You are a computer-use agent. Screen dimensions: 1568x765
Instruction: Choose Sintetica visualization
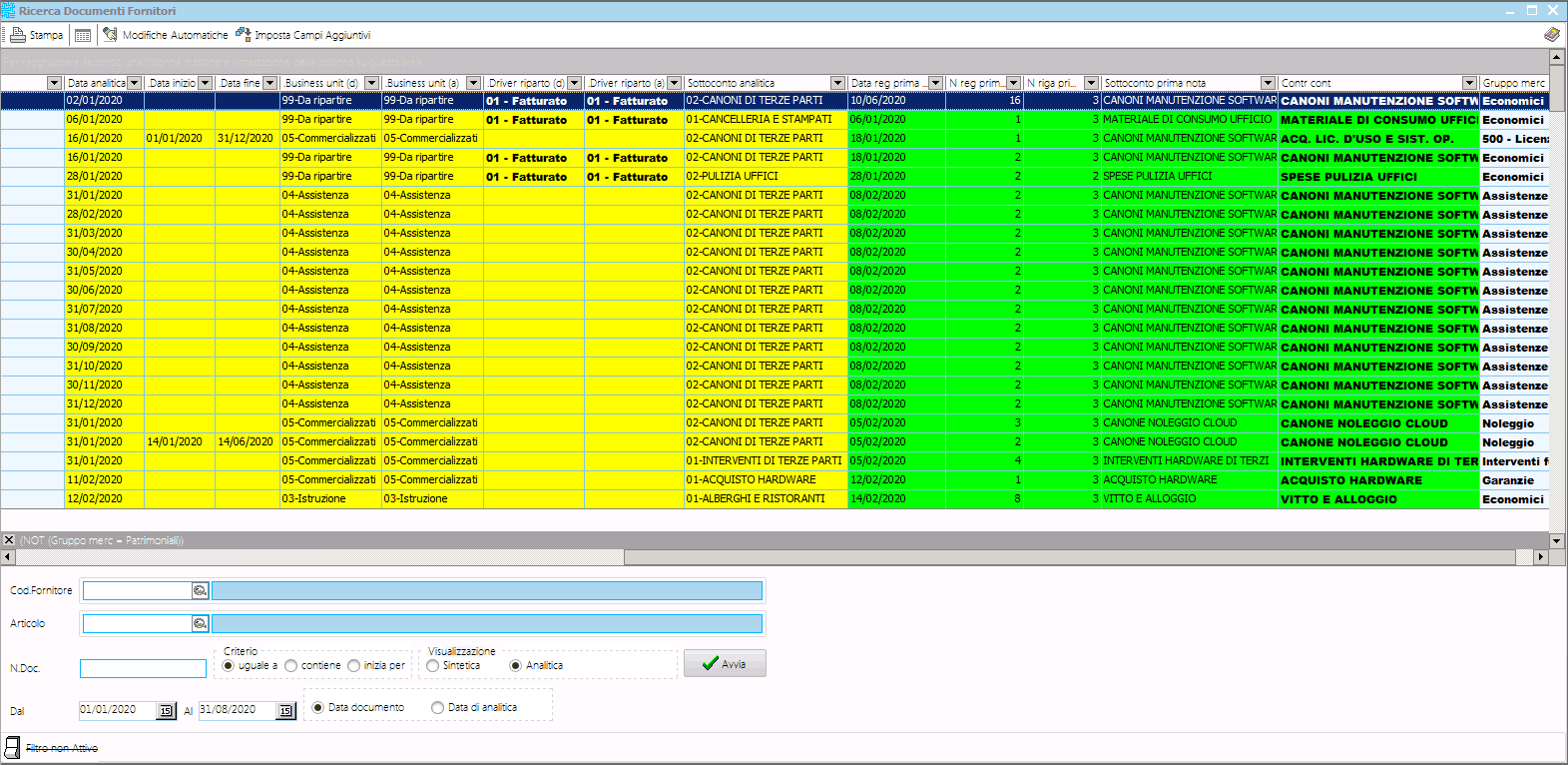tap(432, 666)
